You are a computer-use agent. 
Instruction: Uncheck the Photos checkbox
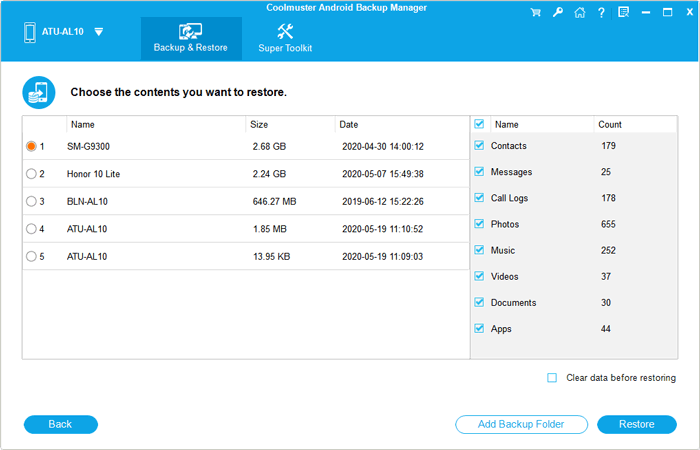pyautogui.click(x=479, y=224)
